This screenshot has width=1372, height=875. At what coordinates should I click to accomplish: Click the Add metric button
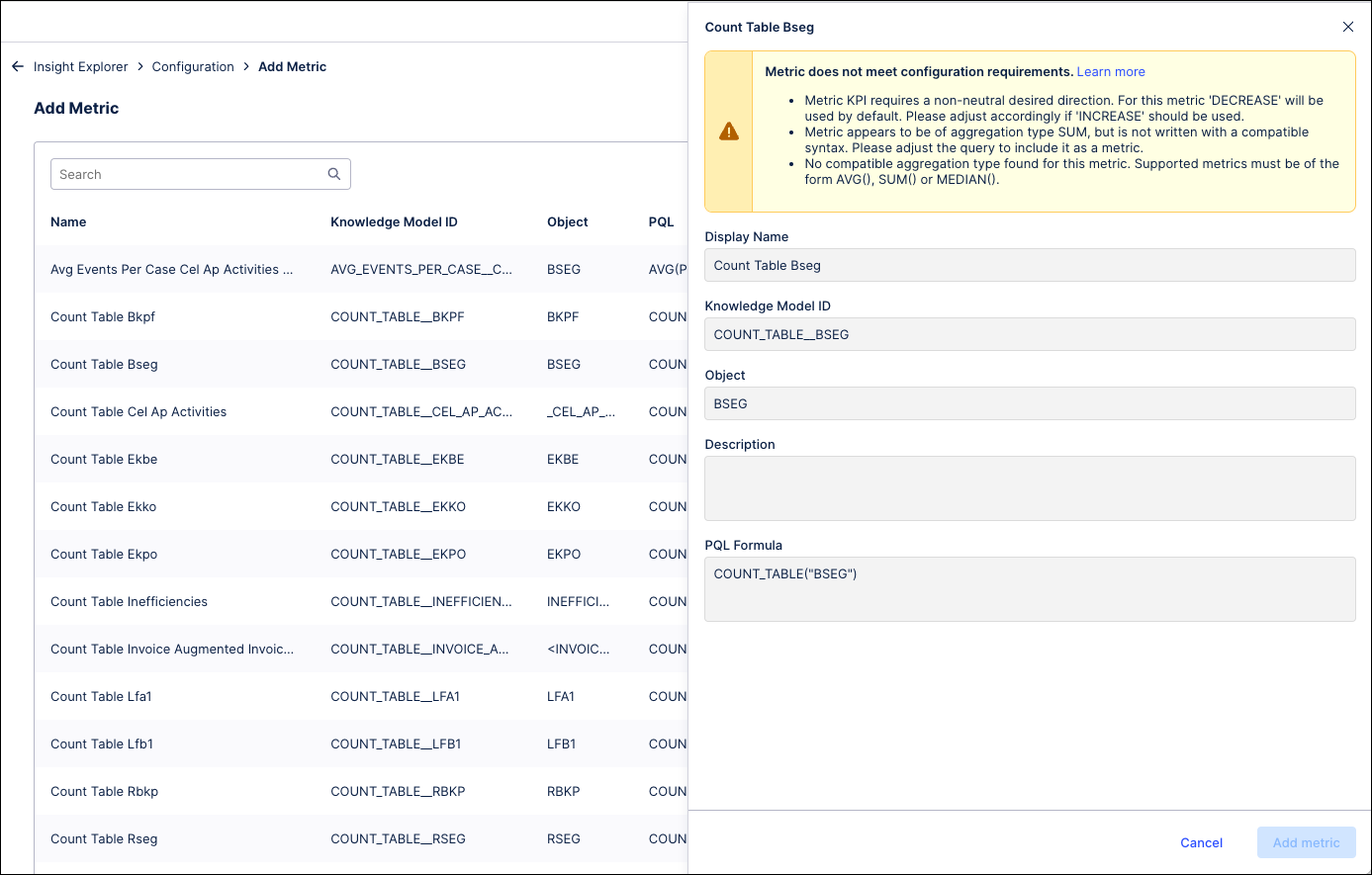click(1307, 842)
